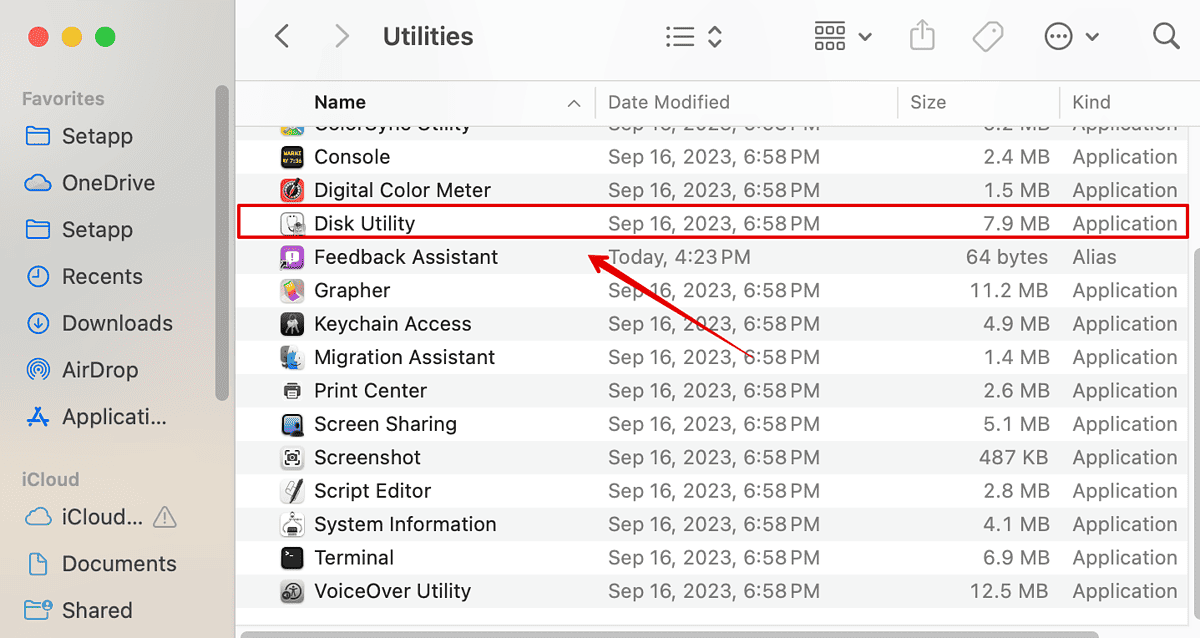1200x638 pixels.
Task: Open the Terminal application icon
Action: (291, 557)
